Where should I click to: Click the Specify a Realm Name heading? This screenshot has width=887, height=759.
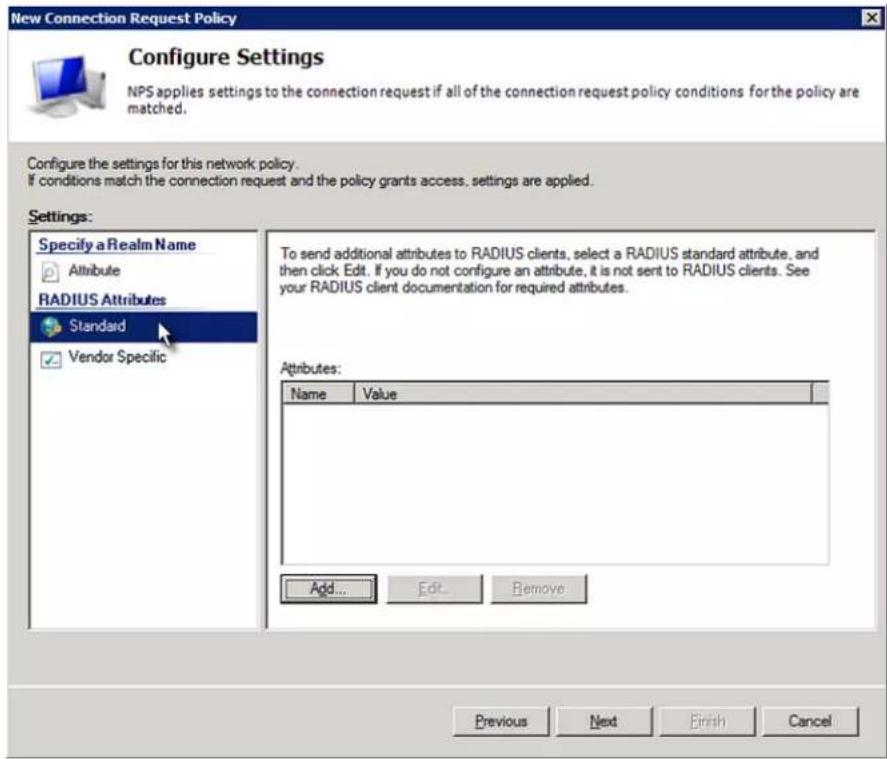point(117,245)
